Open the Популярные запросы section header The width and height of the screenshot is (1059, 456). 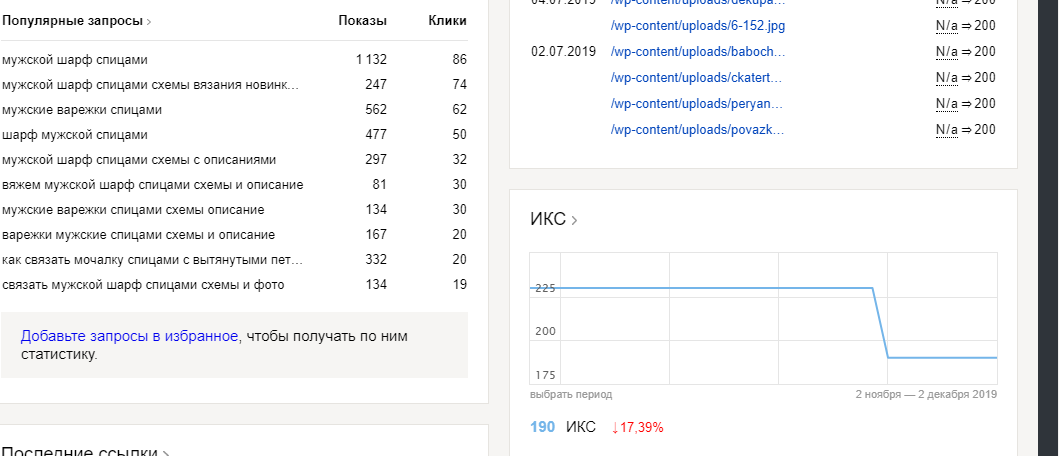pos(77,21)
